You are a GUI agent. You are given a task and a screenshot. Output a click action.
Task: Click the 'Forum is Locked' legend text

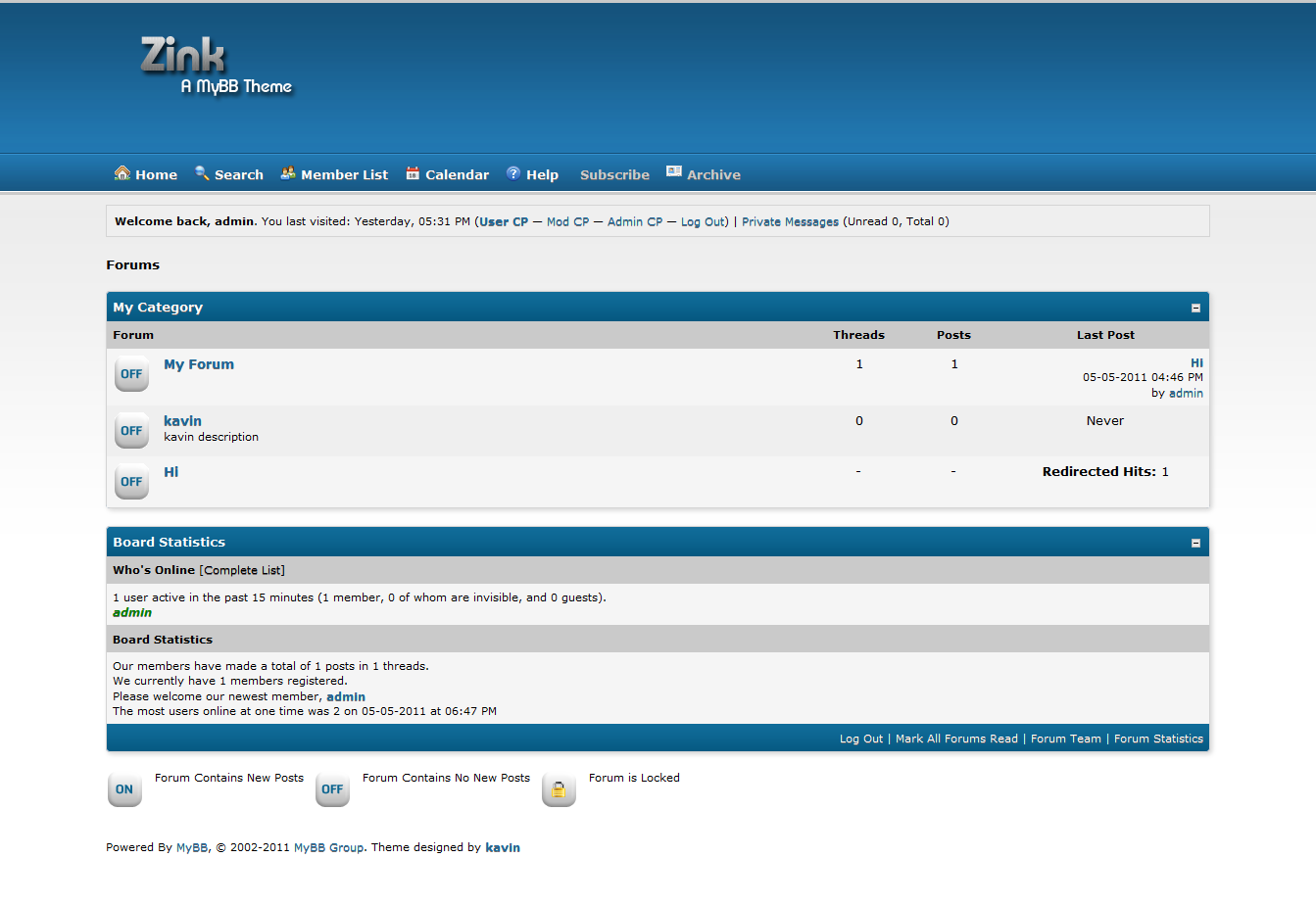(634, 778)
